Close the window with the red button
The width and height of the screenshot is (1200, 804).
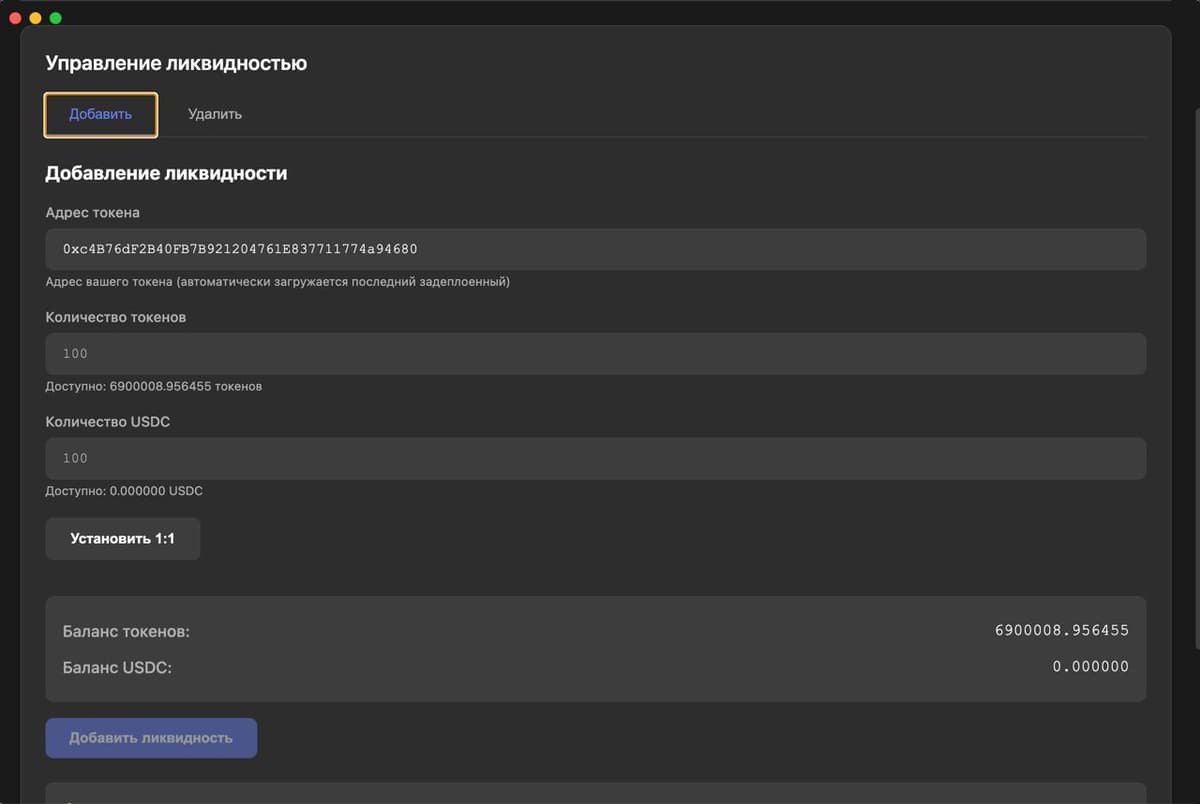15,18
